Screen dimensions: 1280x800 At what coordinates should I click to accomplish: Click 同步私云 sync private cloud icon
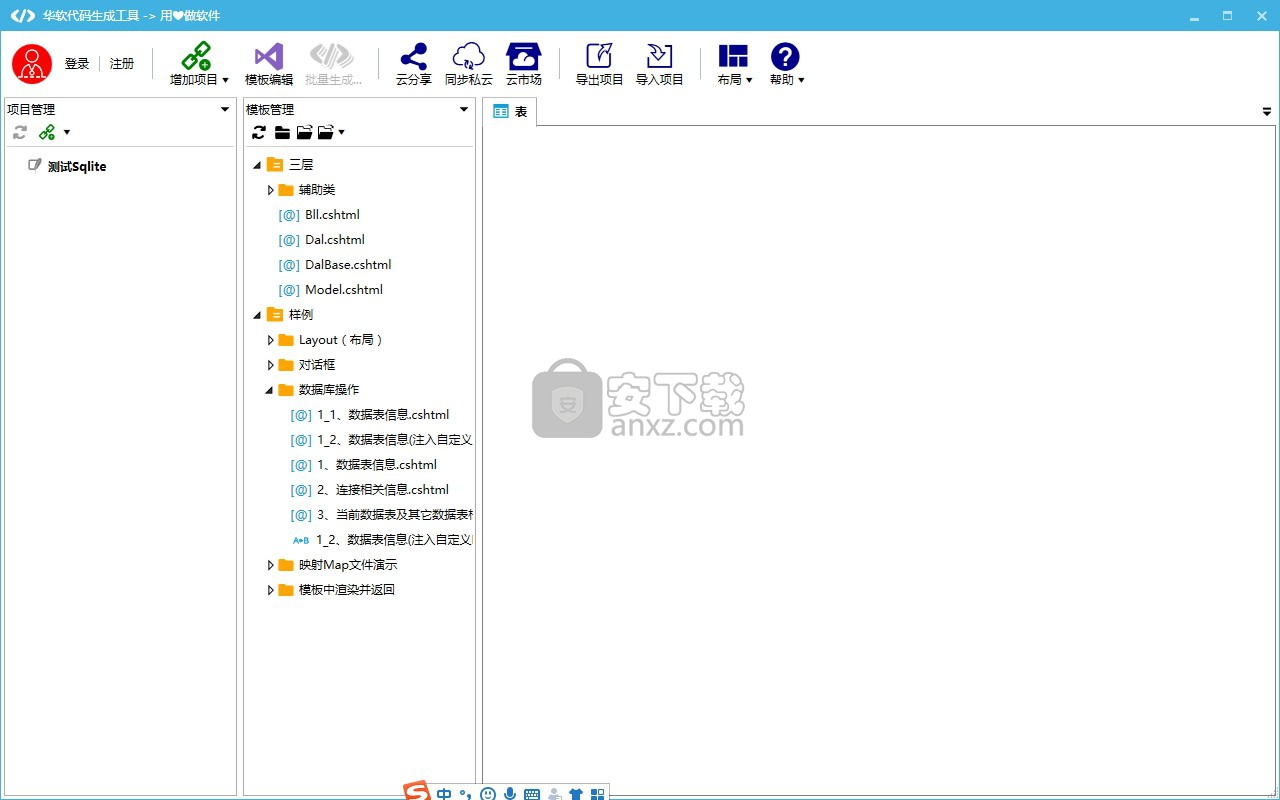click(468, 57)
